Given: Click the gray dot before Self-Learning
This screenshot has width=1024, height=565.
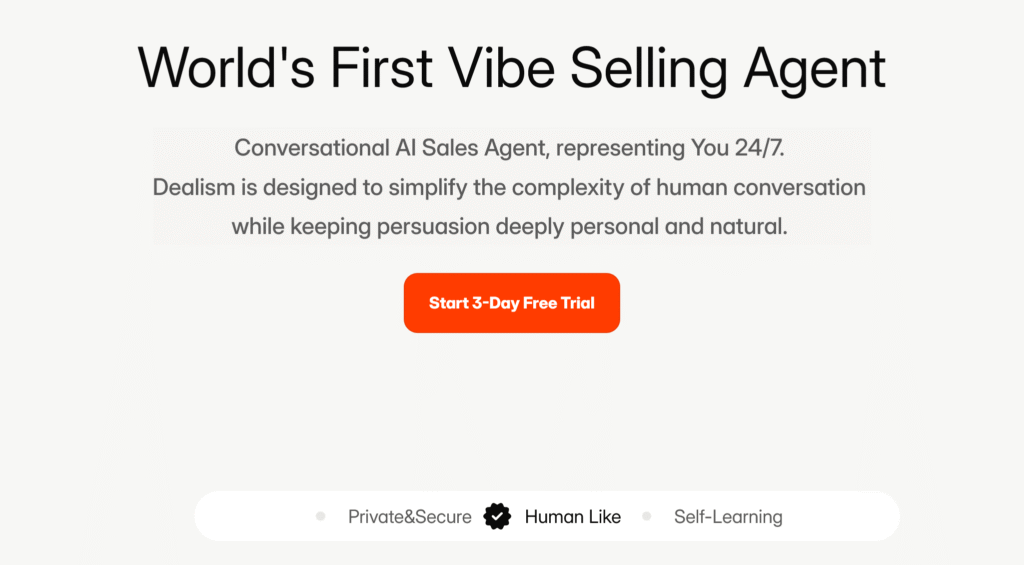Looking at the screenshot, I should [x=646, y=516].
